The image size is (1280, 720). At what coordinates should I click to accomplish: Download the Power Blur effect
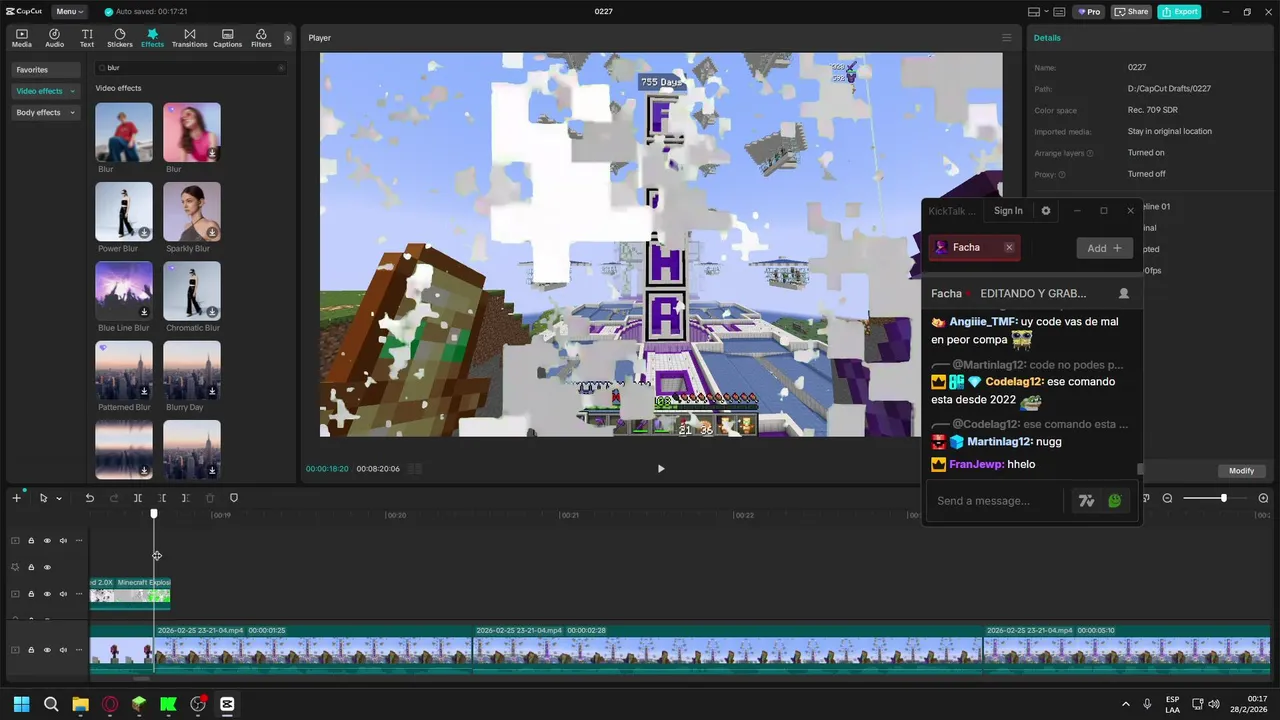tap(144, 232)
